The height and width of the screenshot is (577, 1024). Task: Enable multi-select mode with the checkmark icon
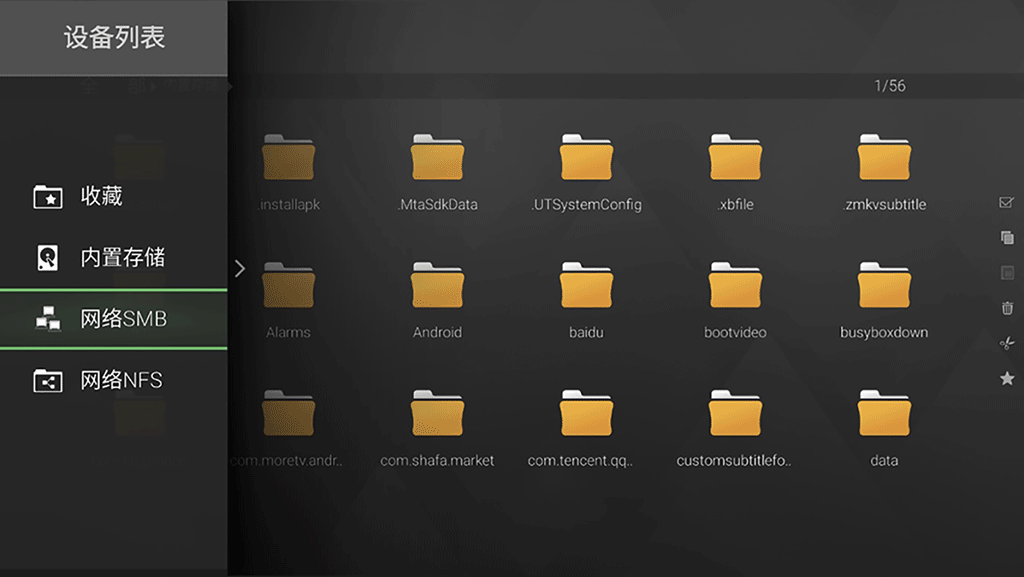click(x=1006, y=202)
